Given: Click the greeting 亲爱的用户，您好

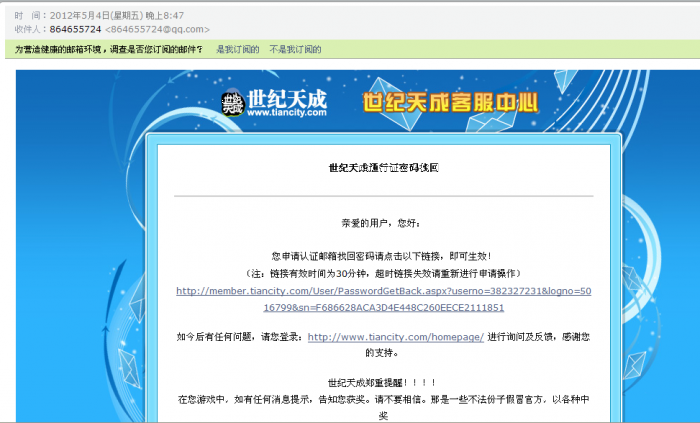Looking at the screenshot, I should (x=381, y=223).
